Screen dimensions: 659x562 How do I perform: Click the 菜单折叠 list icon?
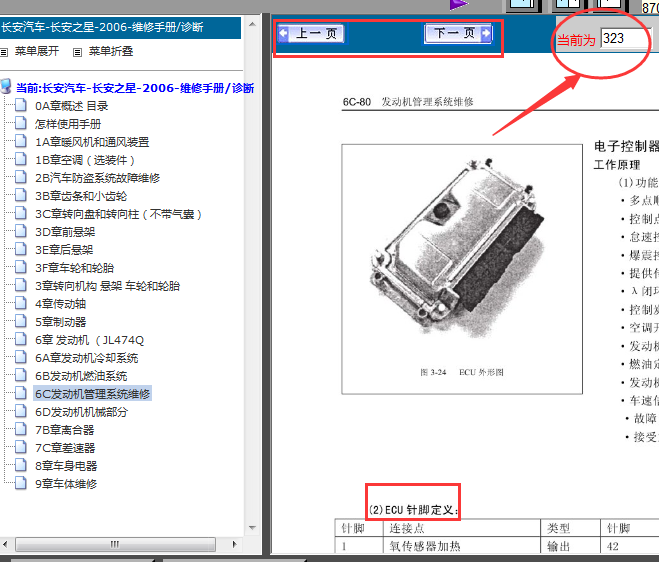[77, 52]
